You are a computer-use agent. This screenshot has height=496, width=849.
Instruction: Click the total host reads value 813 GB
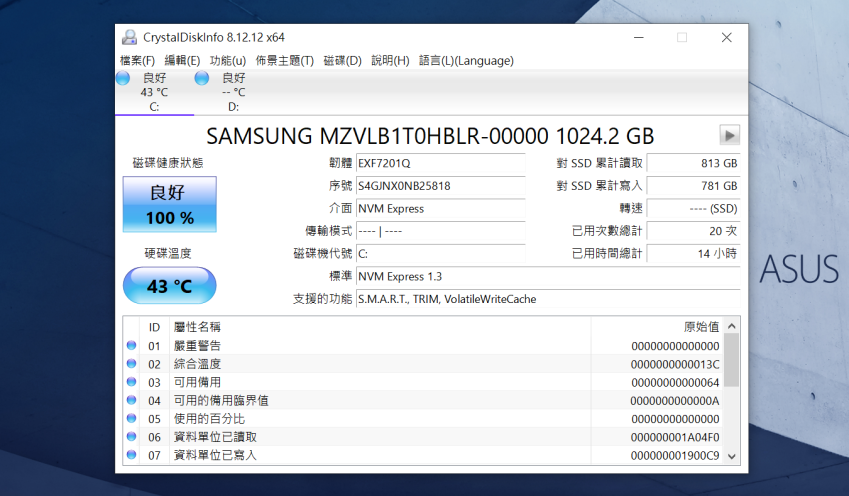point(694,163)
